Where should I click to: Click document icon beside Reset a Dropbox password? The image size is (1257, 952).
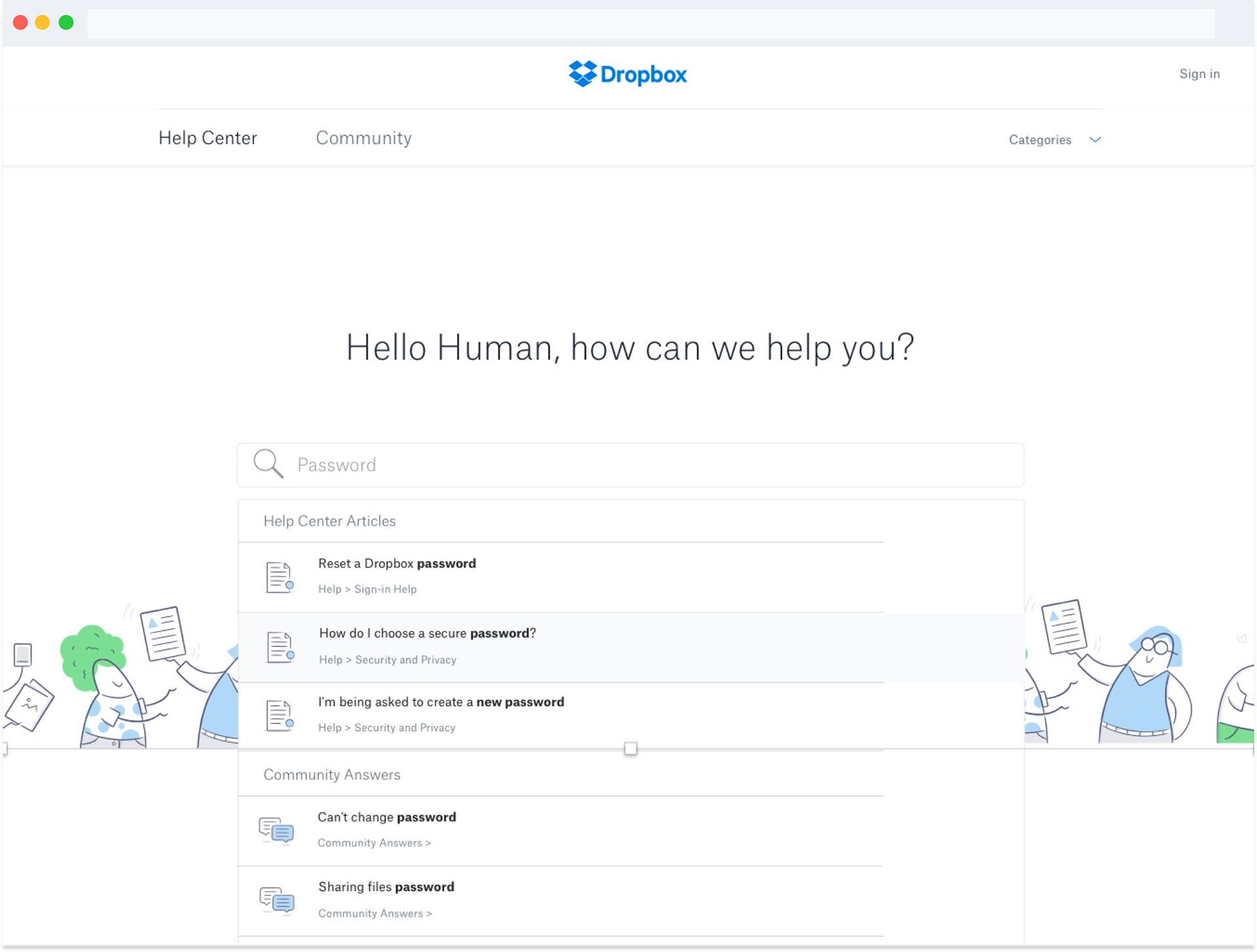click(x=280, y=577)
